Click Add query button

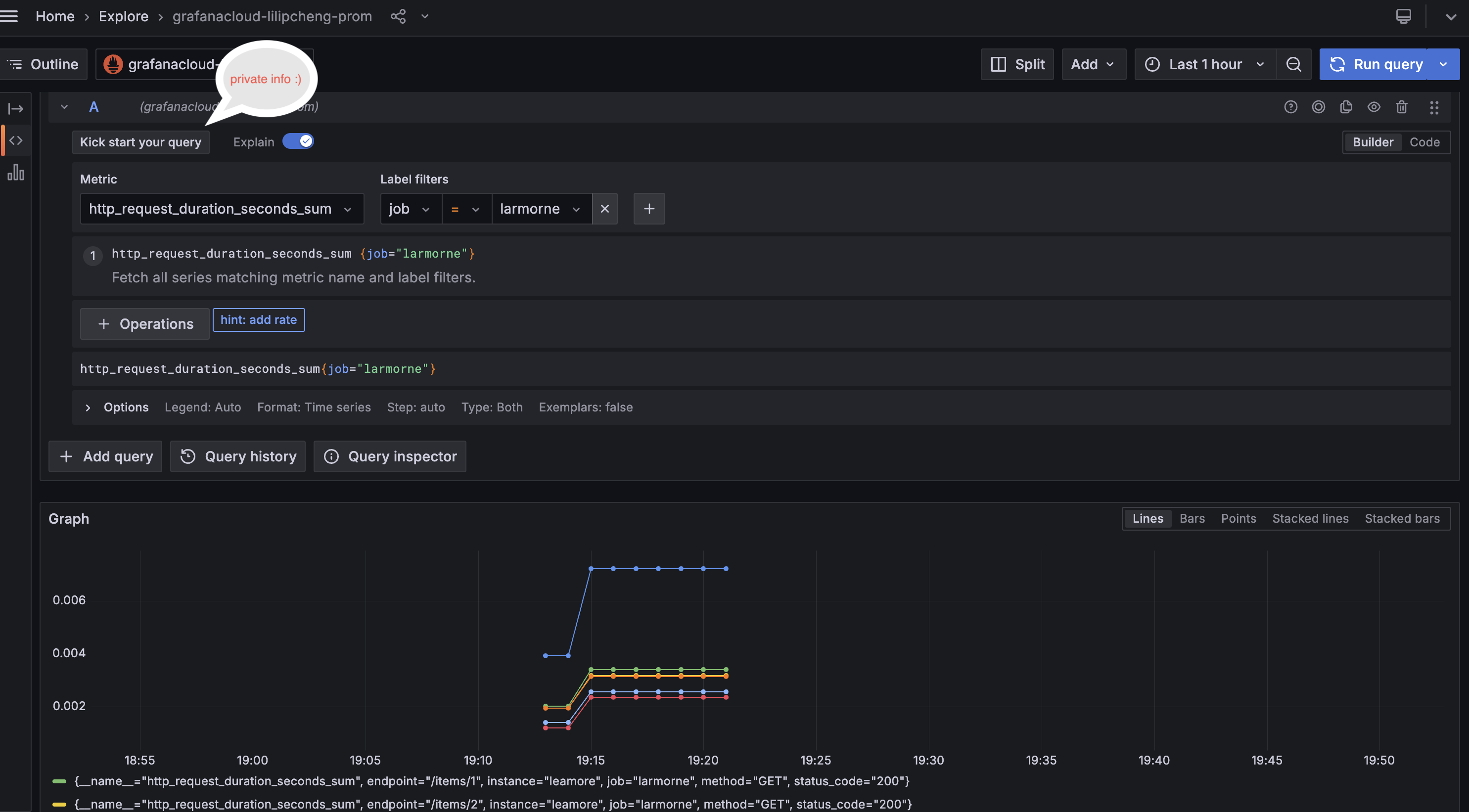(105, 456)
